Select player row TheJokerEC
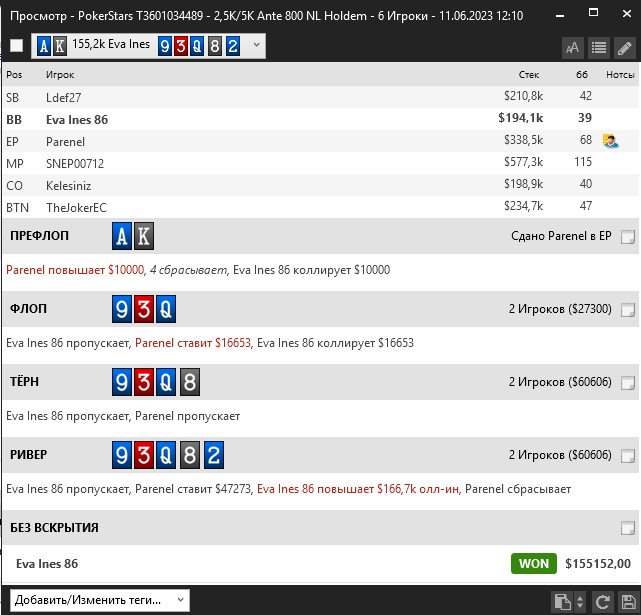Viewport: 641px width, 615px height. pyautogui.click(x=320, y=207)
